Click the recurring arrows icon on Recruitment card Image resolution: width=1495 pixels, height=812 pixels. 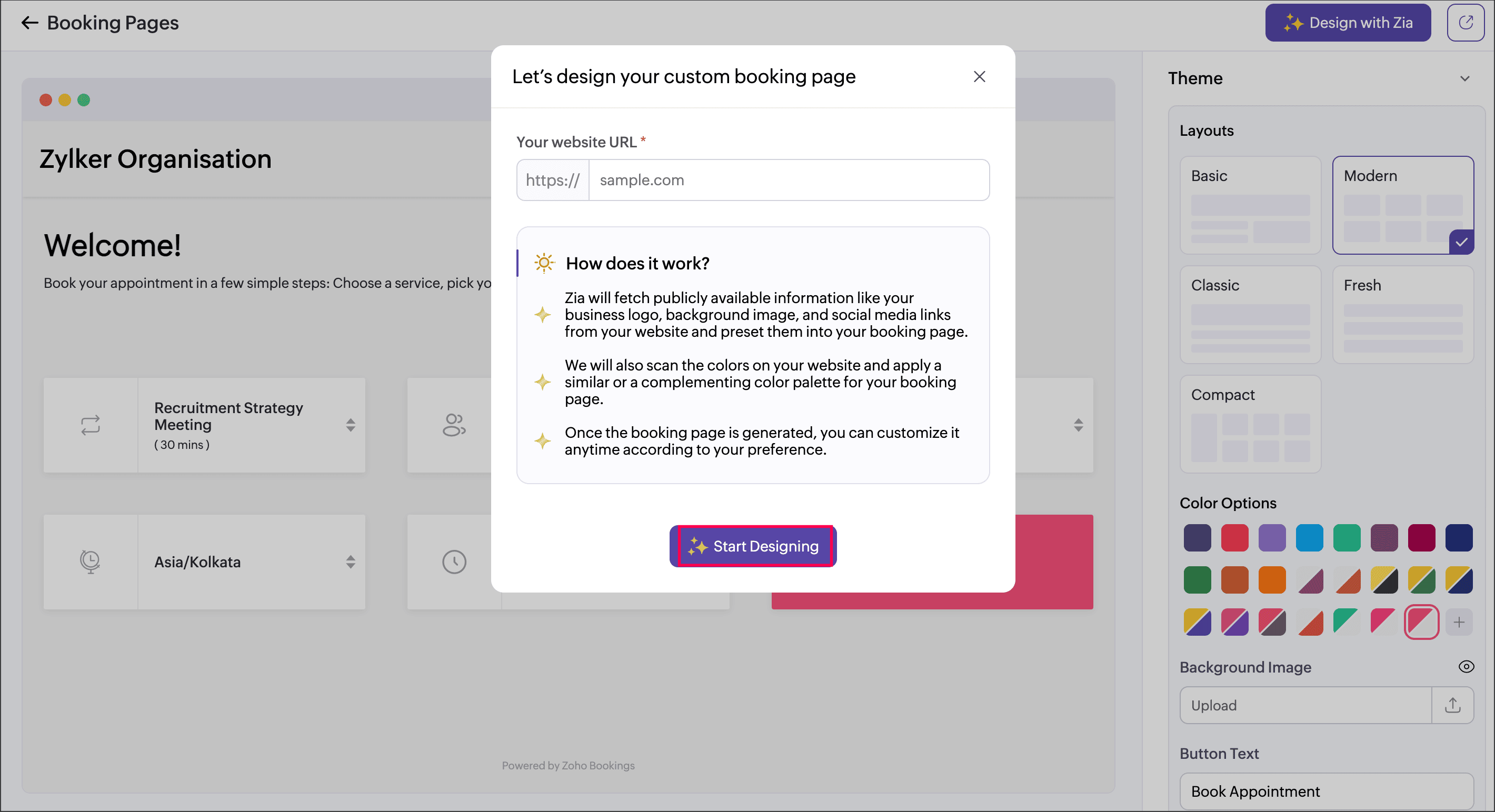click(91, 425)
